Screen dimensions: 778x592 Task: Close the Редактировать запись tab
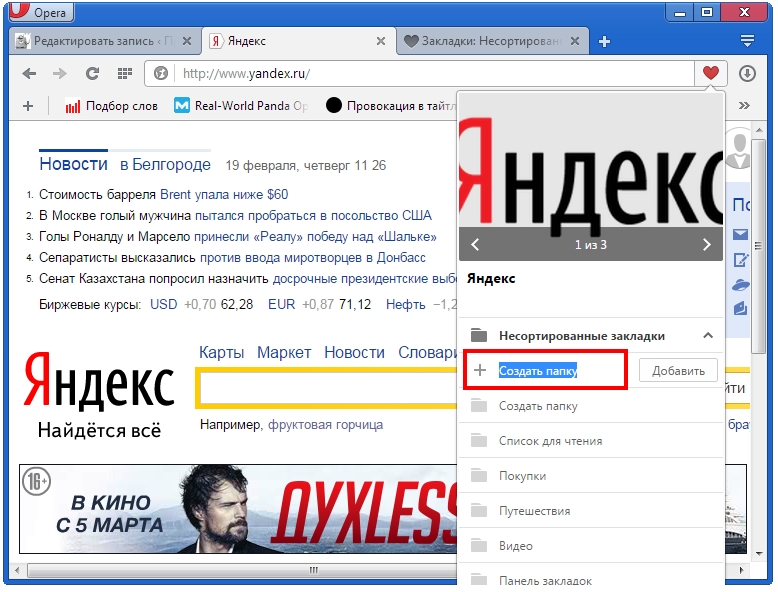[187, 41]
